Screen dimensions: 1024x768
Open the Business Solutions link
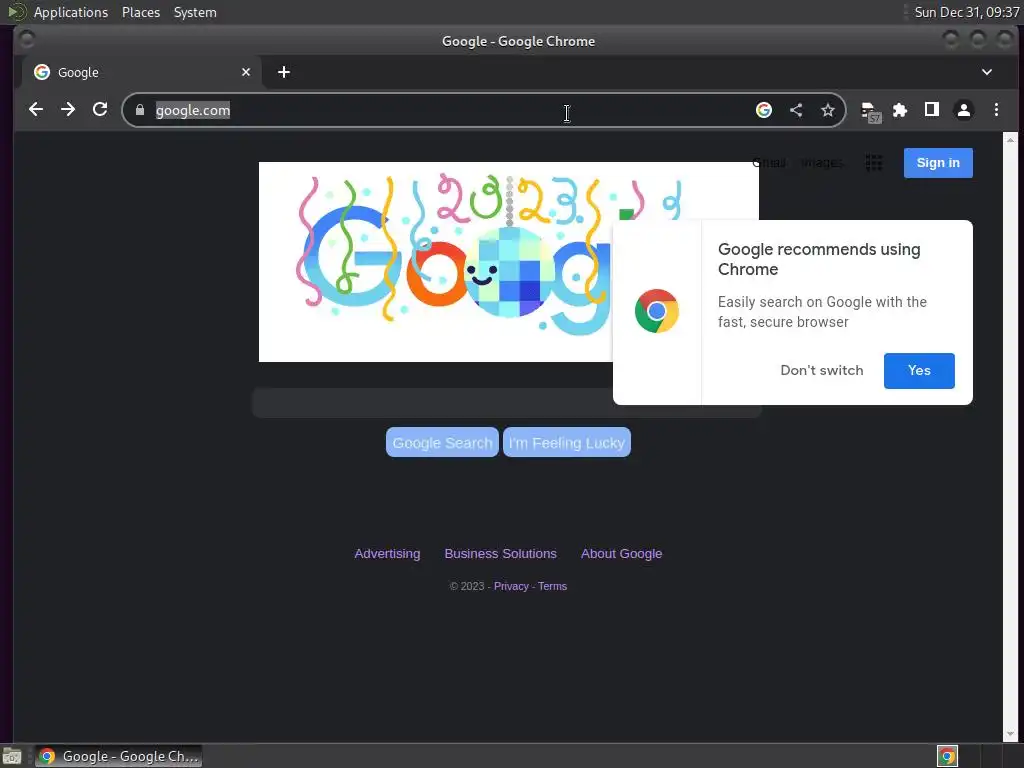pyautogui.click(x=500, y=554)
